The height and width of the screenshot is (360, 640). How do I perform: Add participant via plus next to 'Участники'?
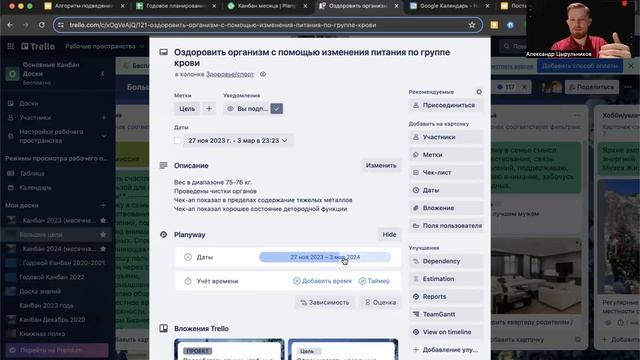(104, 118)
